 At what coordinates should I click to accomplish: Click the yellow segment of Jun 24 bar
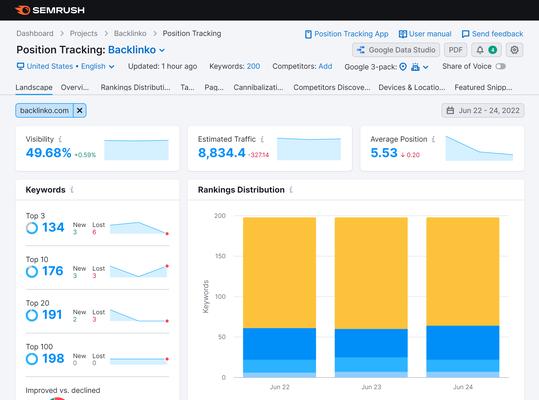[463, 271]
